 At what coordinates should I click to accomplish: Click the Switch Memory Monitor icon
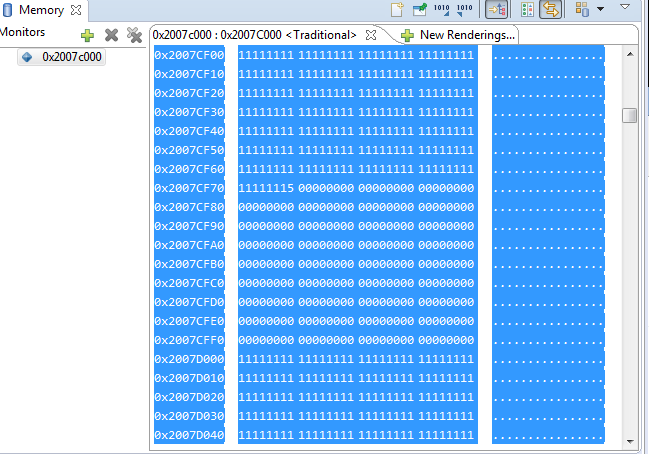582,9
